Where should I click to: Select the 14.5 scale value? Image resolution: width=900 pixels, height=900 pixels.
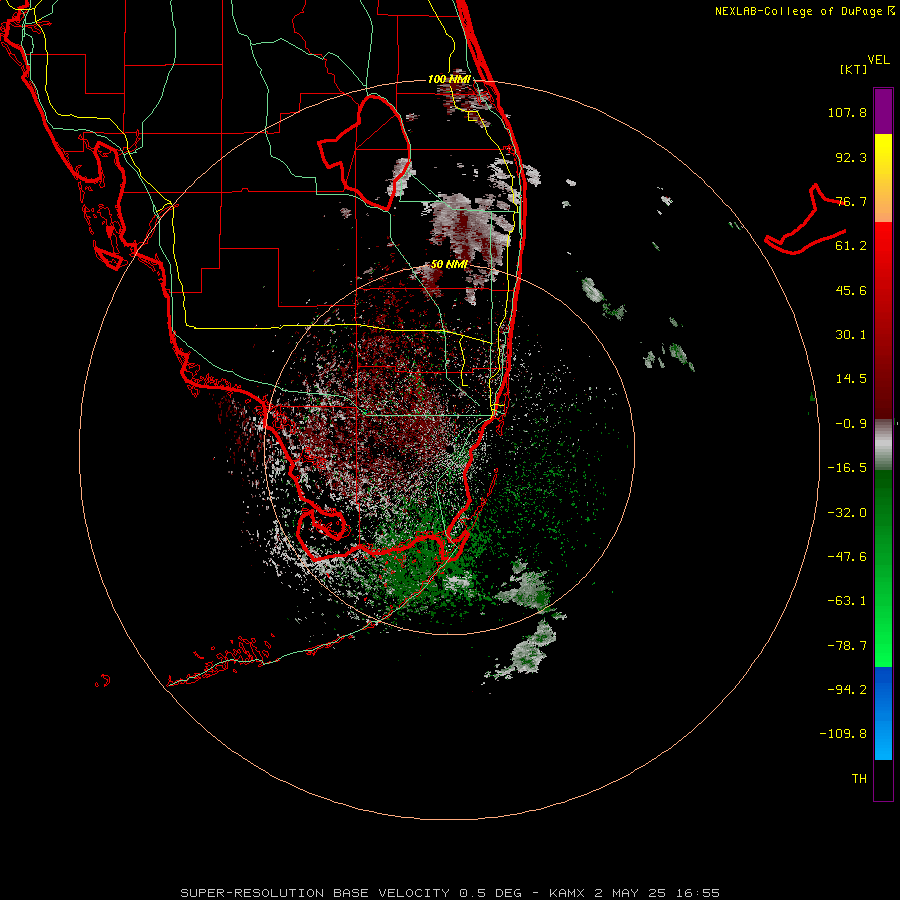click(x=851, y=379)
